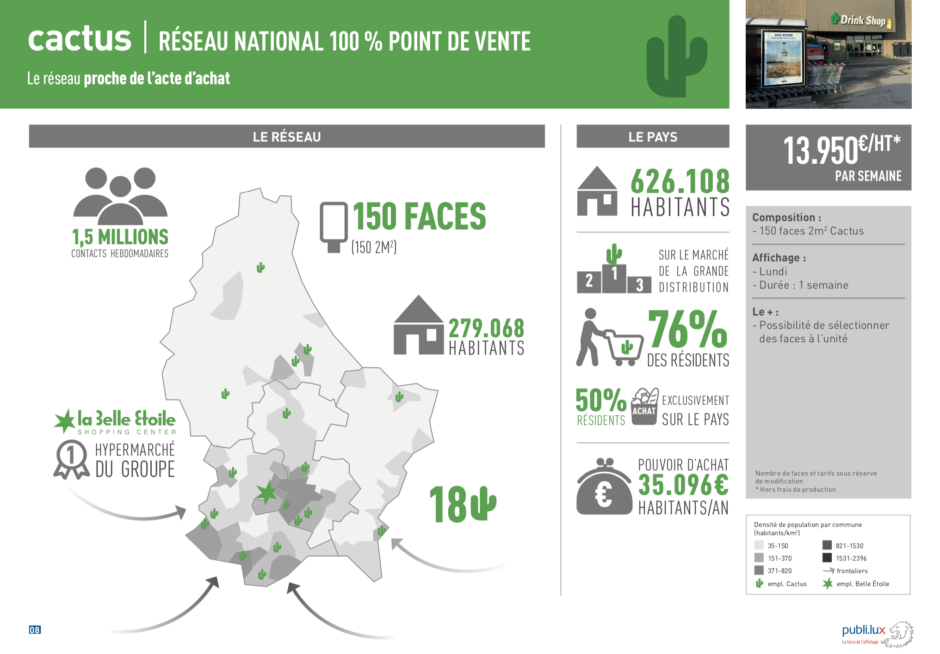Click the euro coin purse icon
Image resolution: width=940 pixels, height=654 pixels.
(x=604, y=487)
